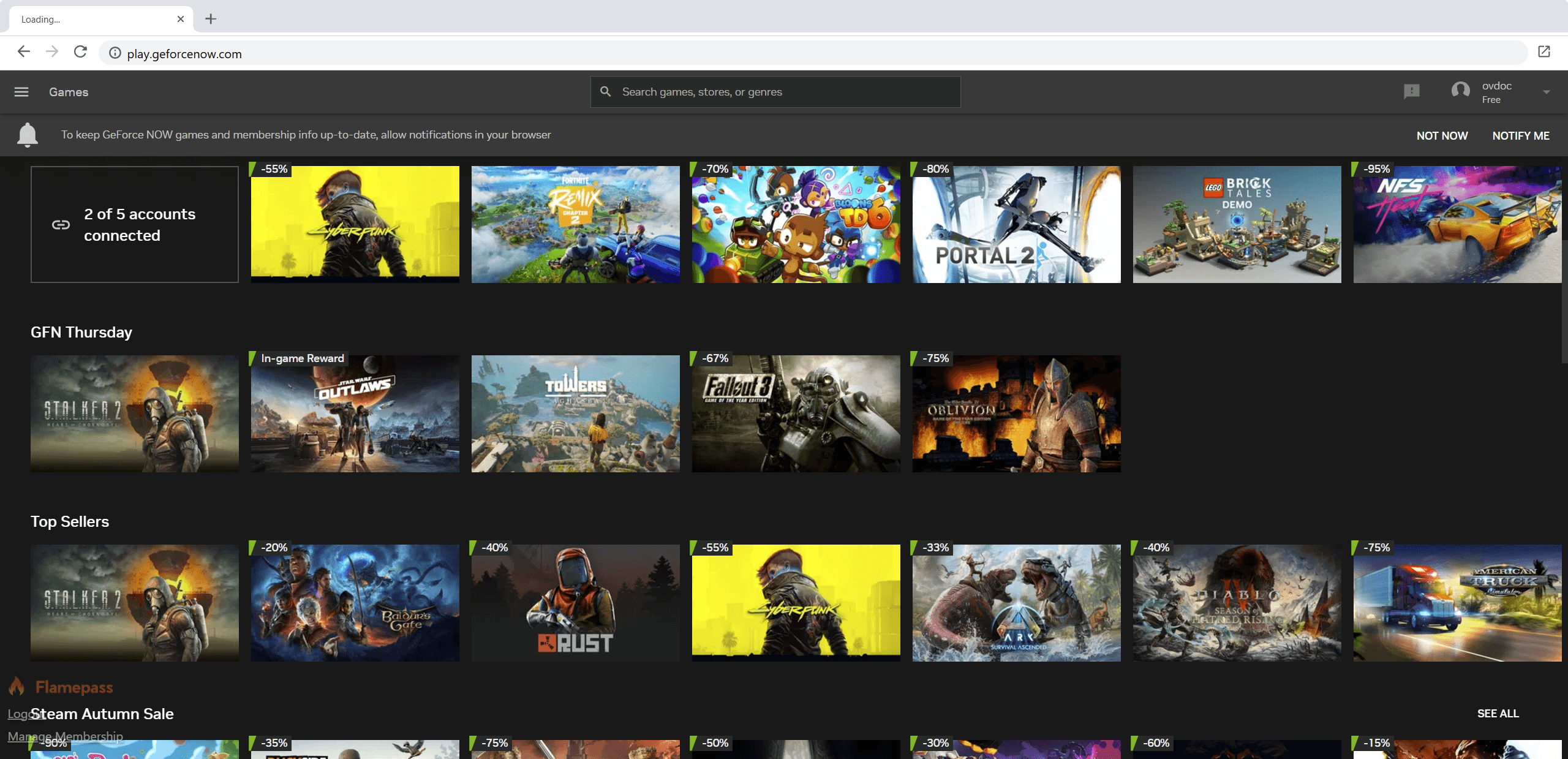Click the notification bell icon

27,135
